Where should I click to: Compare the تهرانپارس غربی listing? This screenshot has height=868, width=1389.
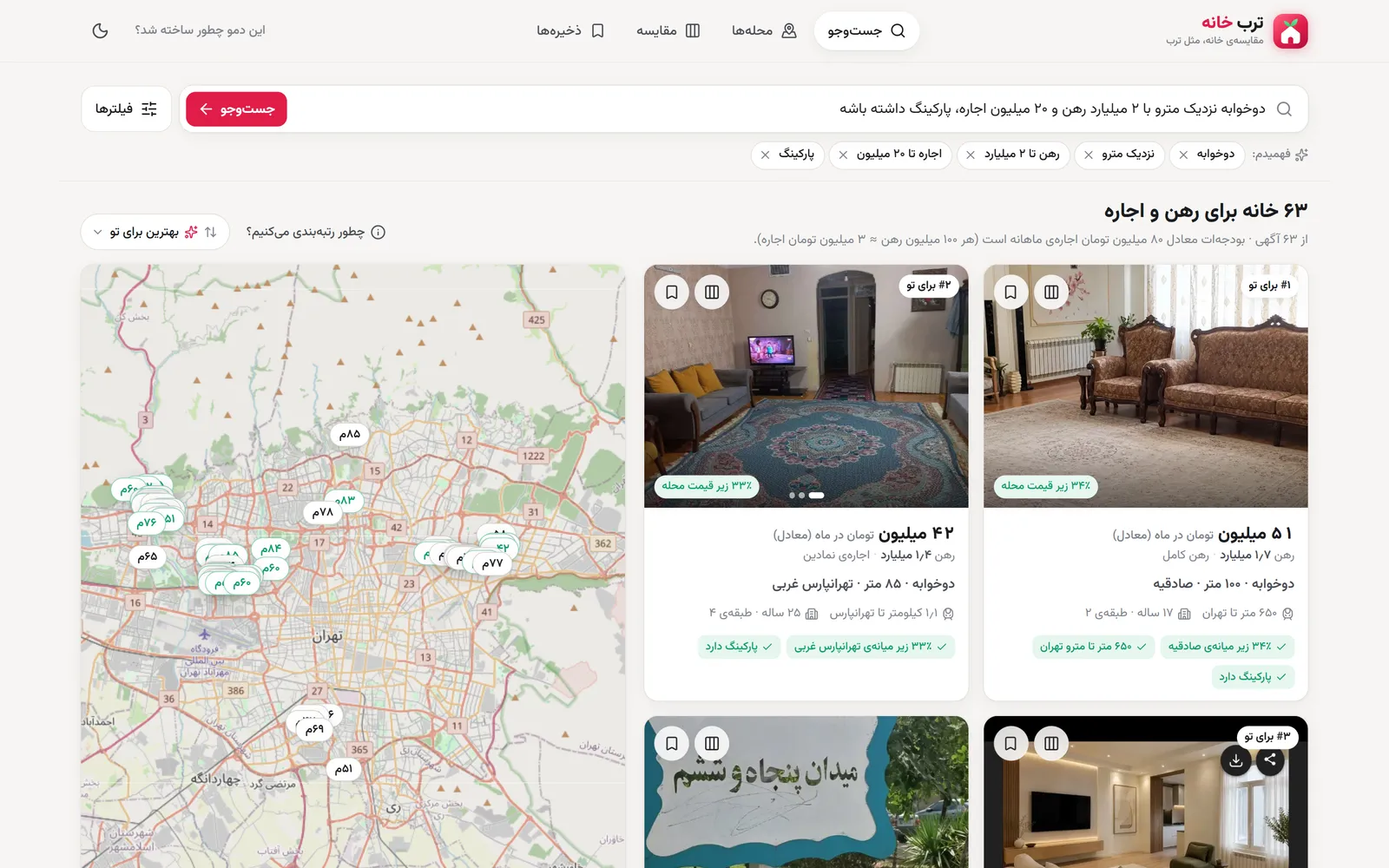(712, 293)
